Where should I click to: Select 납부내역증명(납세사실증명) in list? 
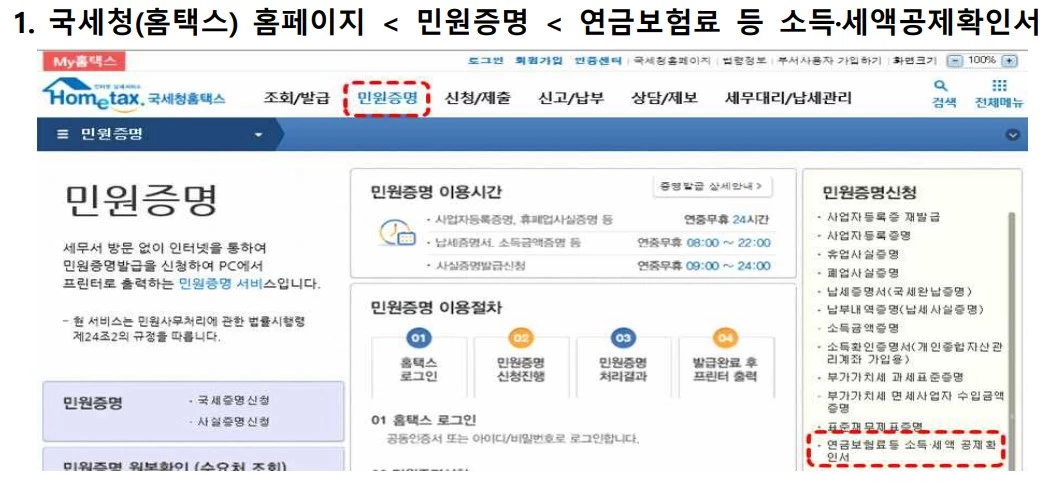[905, 309]
